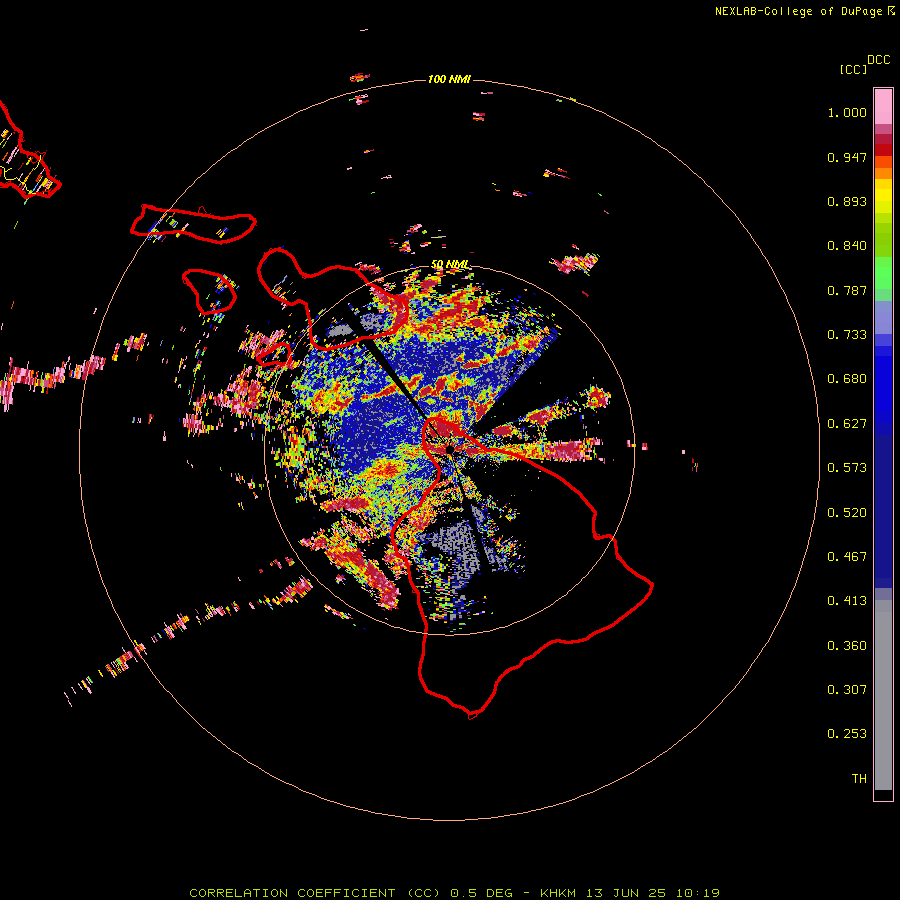Click the 0.840 legend value
Screen dimensions: 900x900
click(847, 246)
